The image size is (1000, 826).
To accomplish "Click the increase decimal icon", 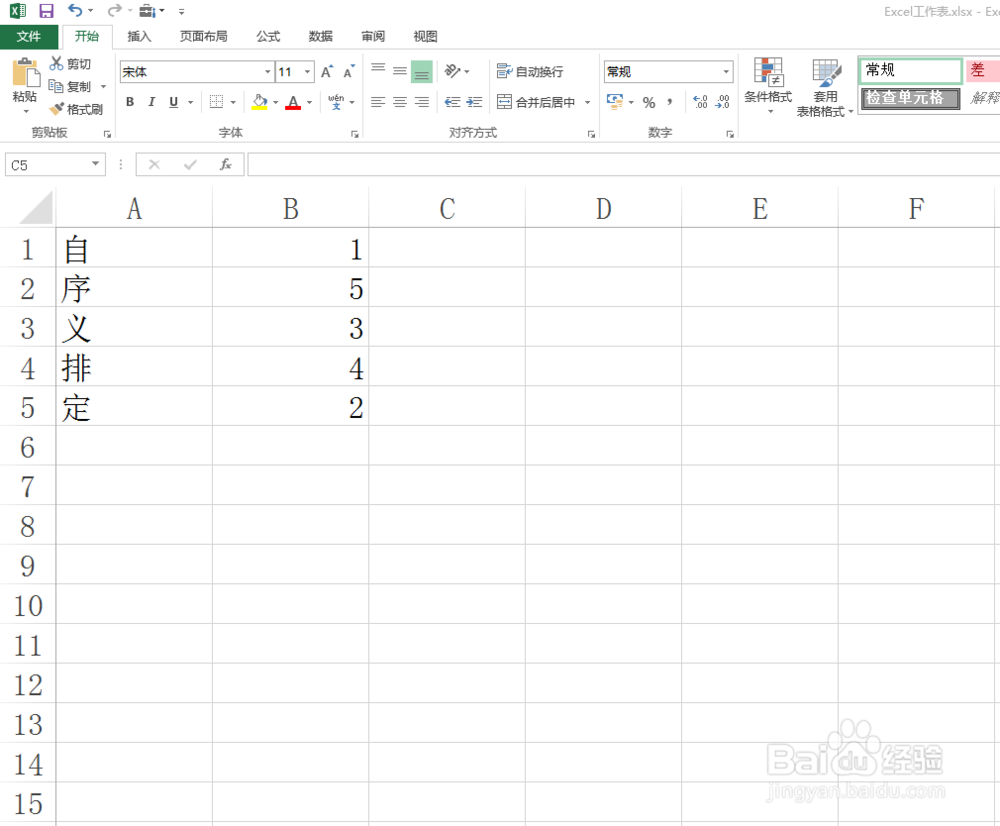I will click(x=700, y=101).
